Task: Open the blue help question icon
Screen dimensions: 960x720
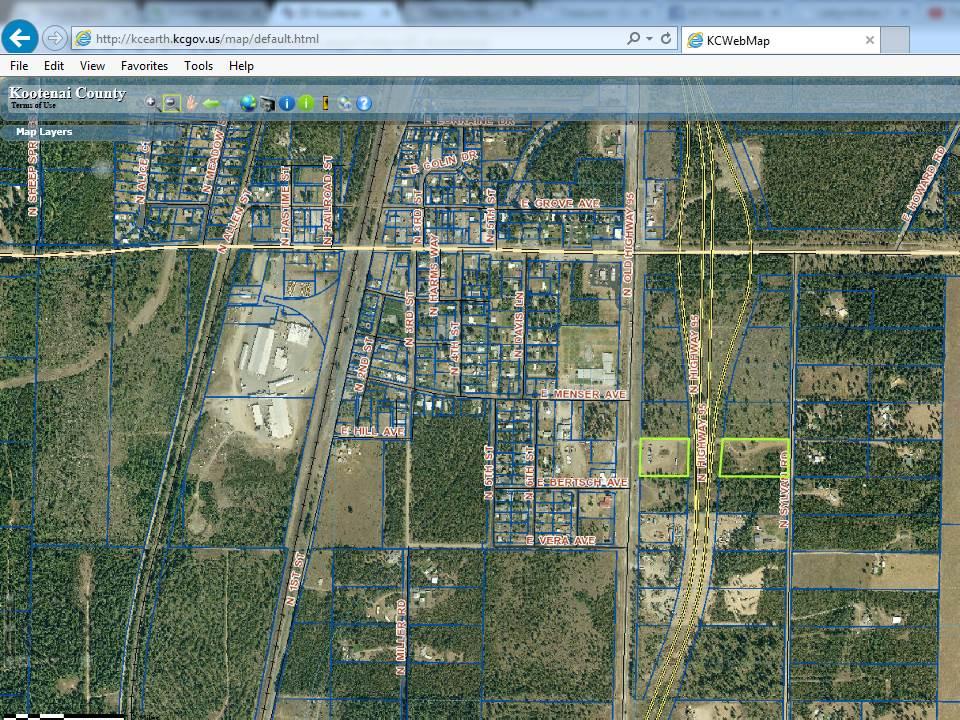Action: point(364,103)
